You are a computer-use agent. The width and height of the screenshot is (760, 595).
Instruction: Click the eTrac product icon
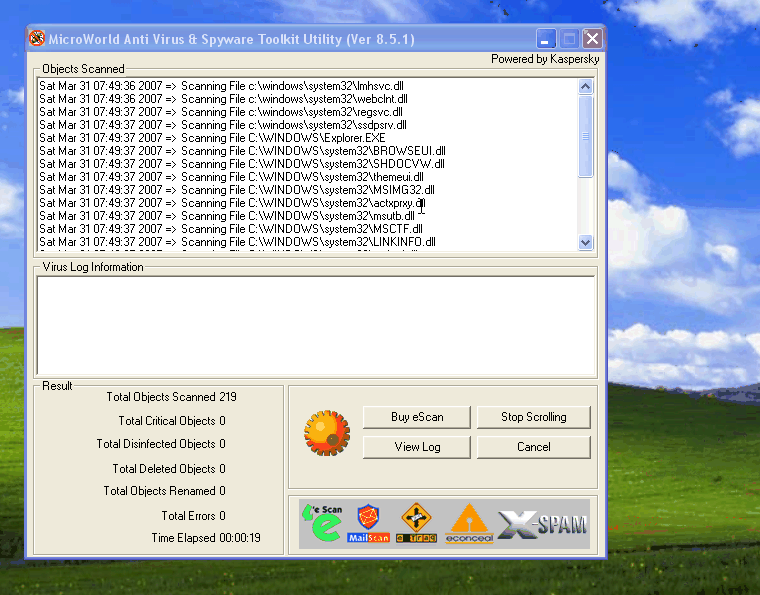tap(416, 523)
